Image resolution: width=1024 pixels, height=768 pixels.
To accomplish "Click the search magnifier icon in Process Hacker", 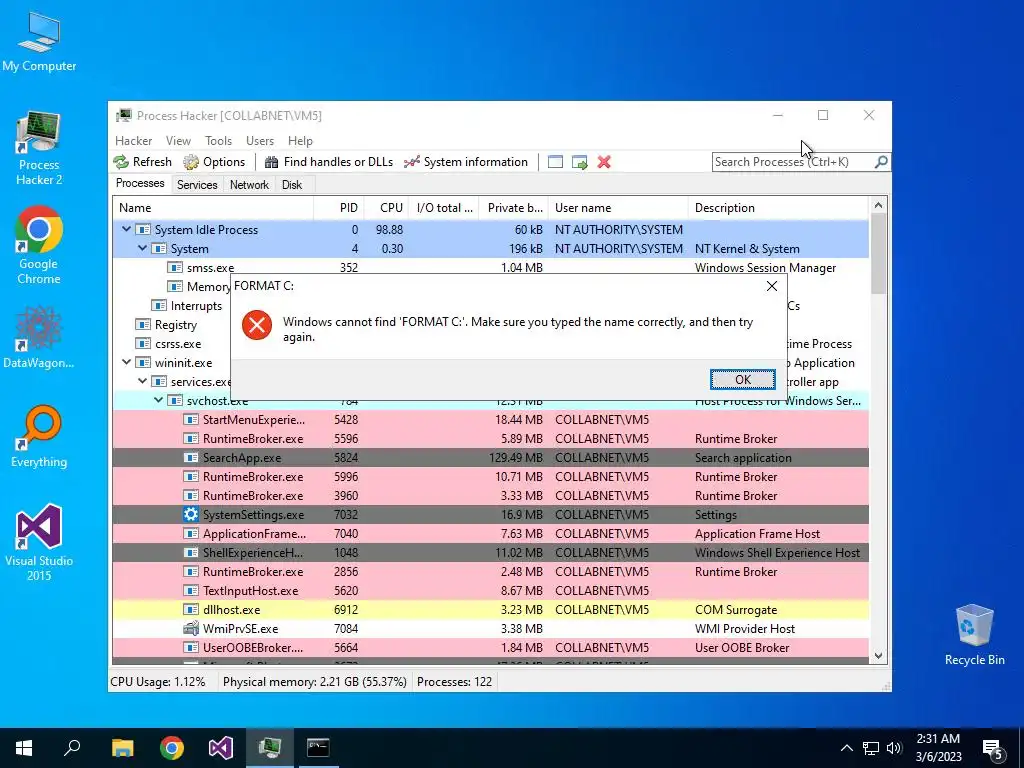I will click(881, 161).
